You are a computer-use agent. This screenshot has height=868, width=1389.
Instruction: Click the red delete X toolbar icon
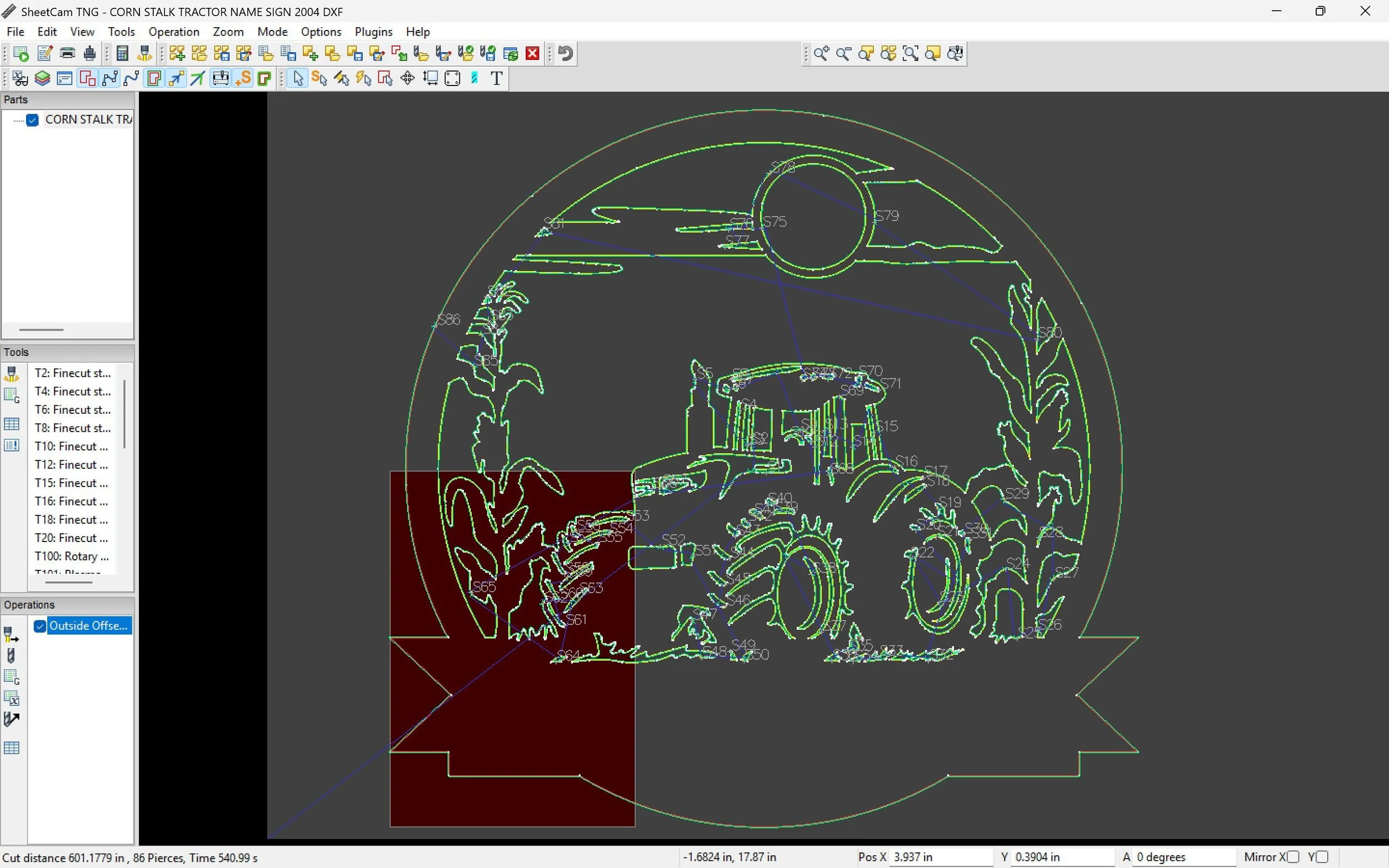click(x=532, y=54)
